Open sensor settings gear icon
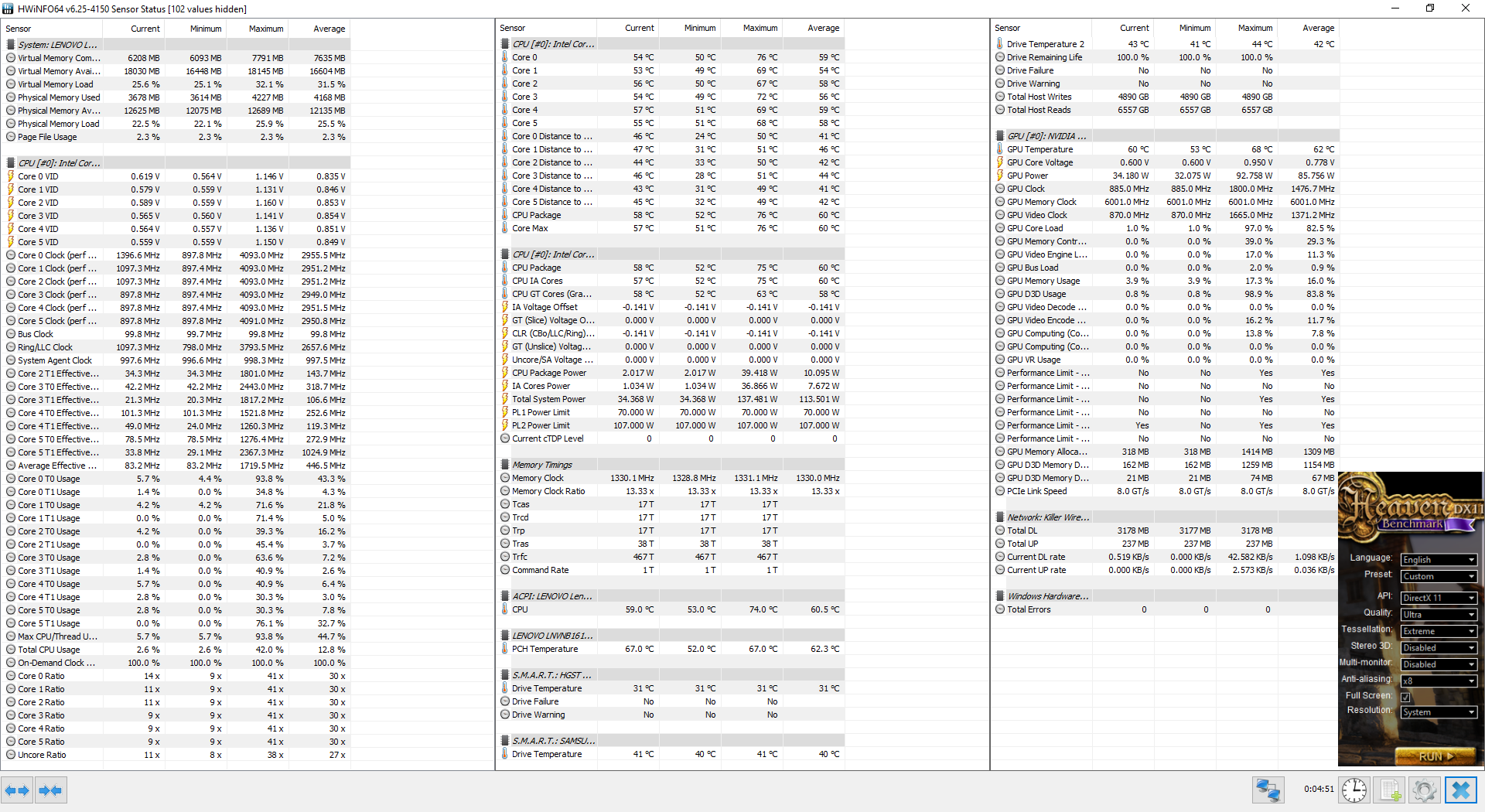The image size is (1485, 812). (x=1425, y=790)
